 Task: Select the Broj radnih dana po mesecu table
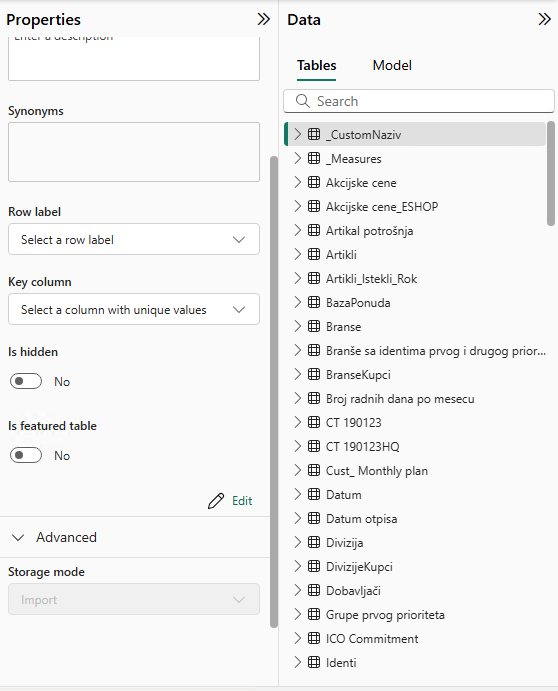click(400, 399)
